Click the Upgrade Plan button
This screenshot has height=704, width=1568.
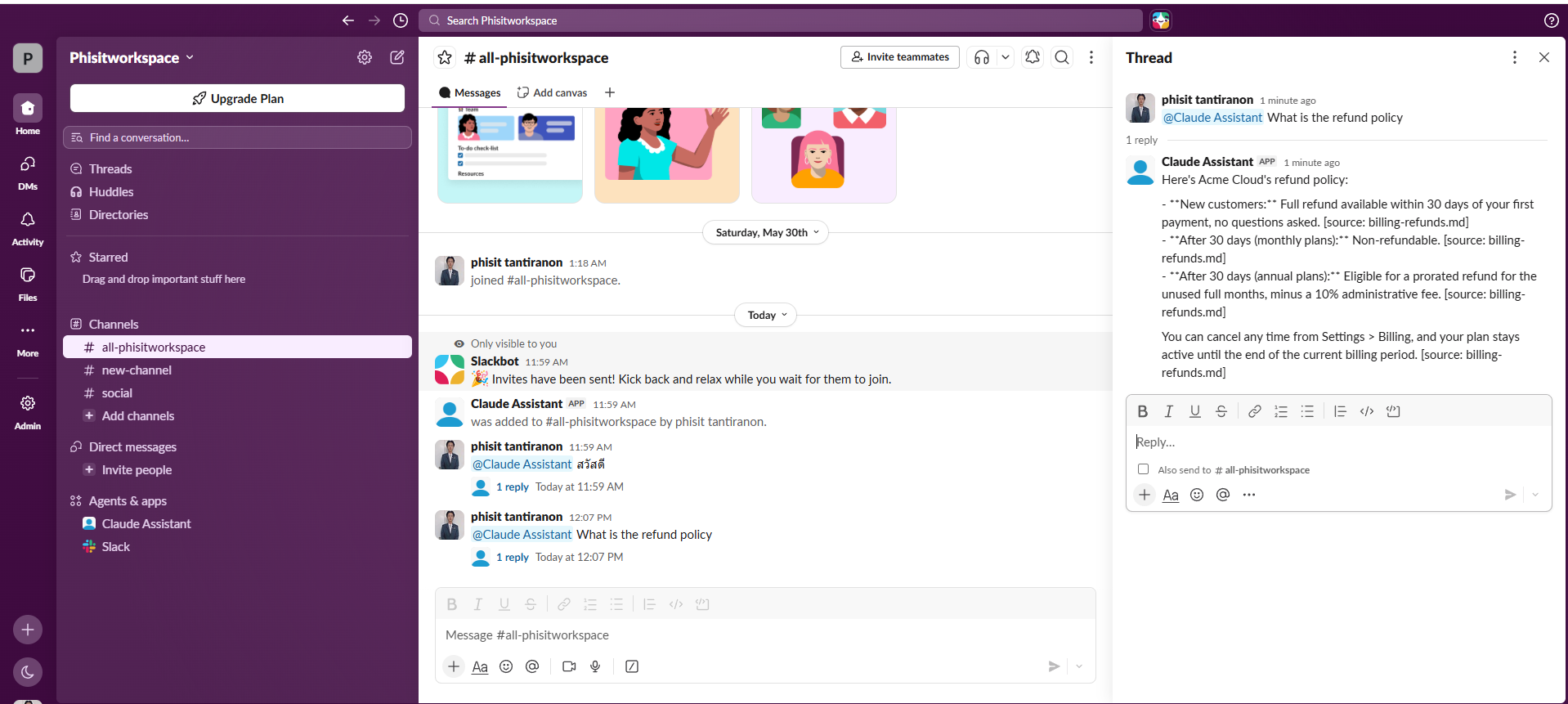tap(237, 98)
